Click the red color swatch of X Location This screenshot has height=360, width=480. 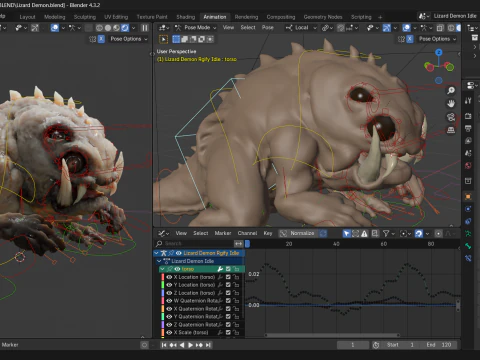pyautogui.click(x=163, y=277)
